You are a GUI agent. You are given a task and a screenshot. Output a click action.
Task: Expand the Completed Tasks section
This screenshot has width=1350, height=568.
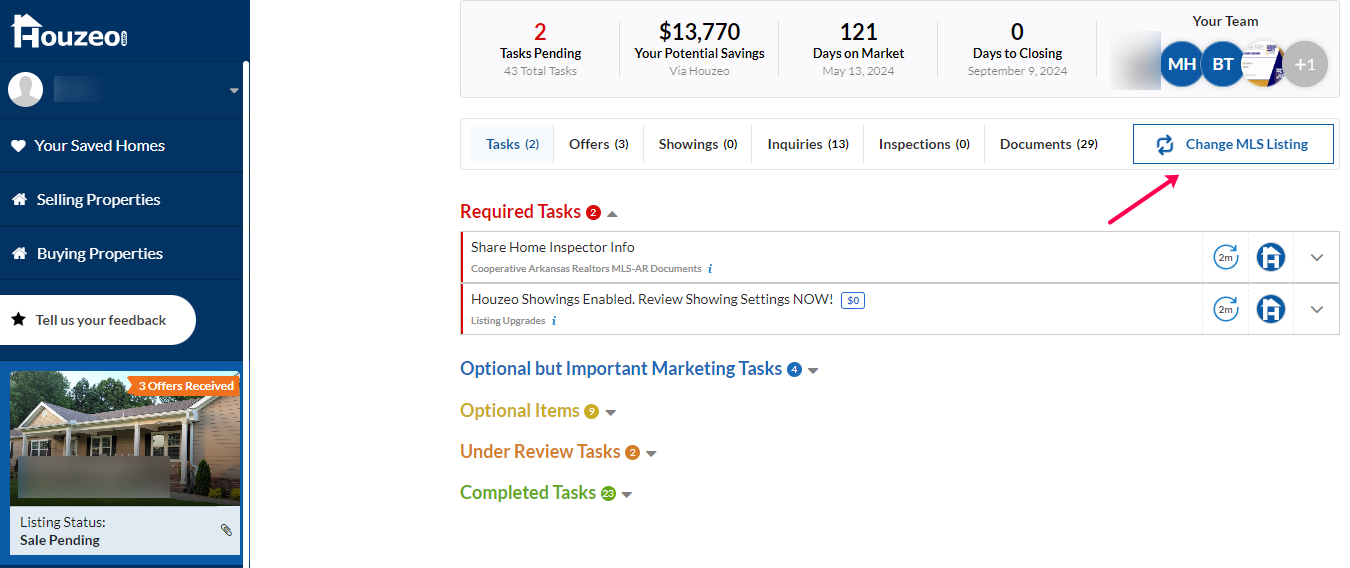627,494
